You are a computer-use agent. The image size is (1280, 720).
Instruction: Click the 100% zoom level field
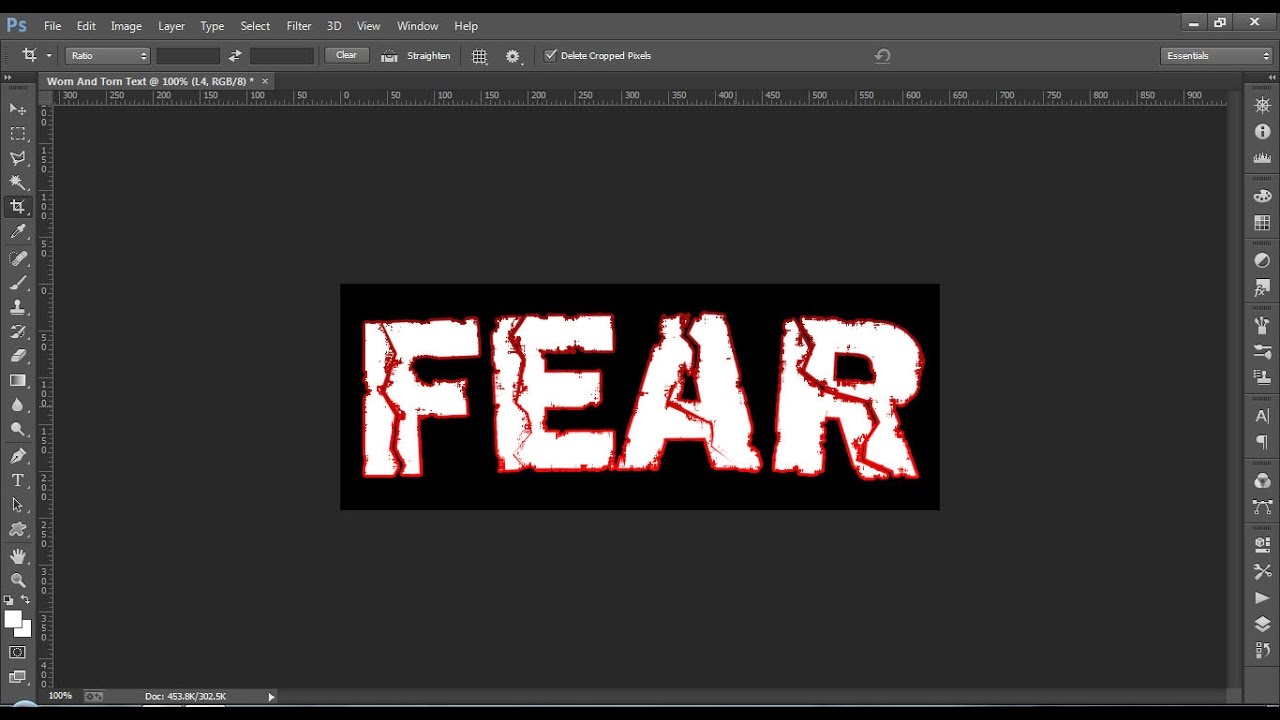(60, 696)
